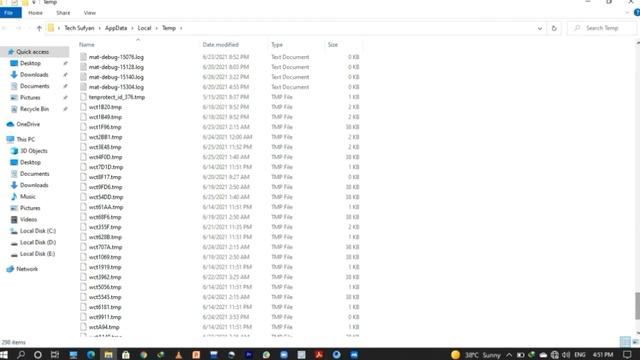
Task: Click file icon of first mat-debug log
Action: click(83, 57)
